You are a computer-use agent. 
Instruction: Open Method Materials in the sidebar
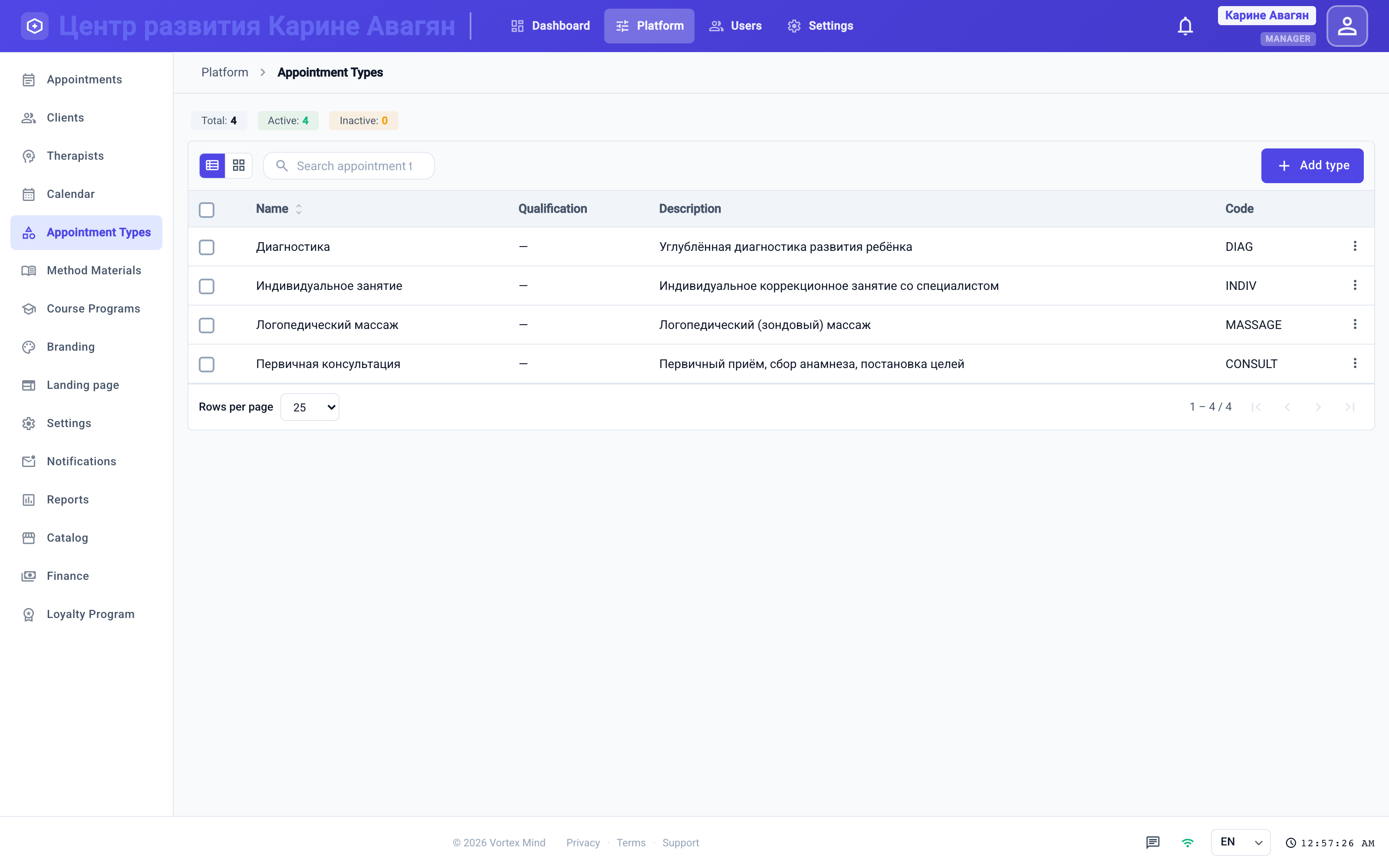(x=86, y=270)
